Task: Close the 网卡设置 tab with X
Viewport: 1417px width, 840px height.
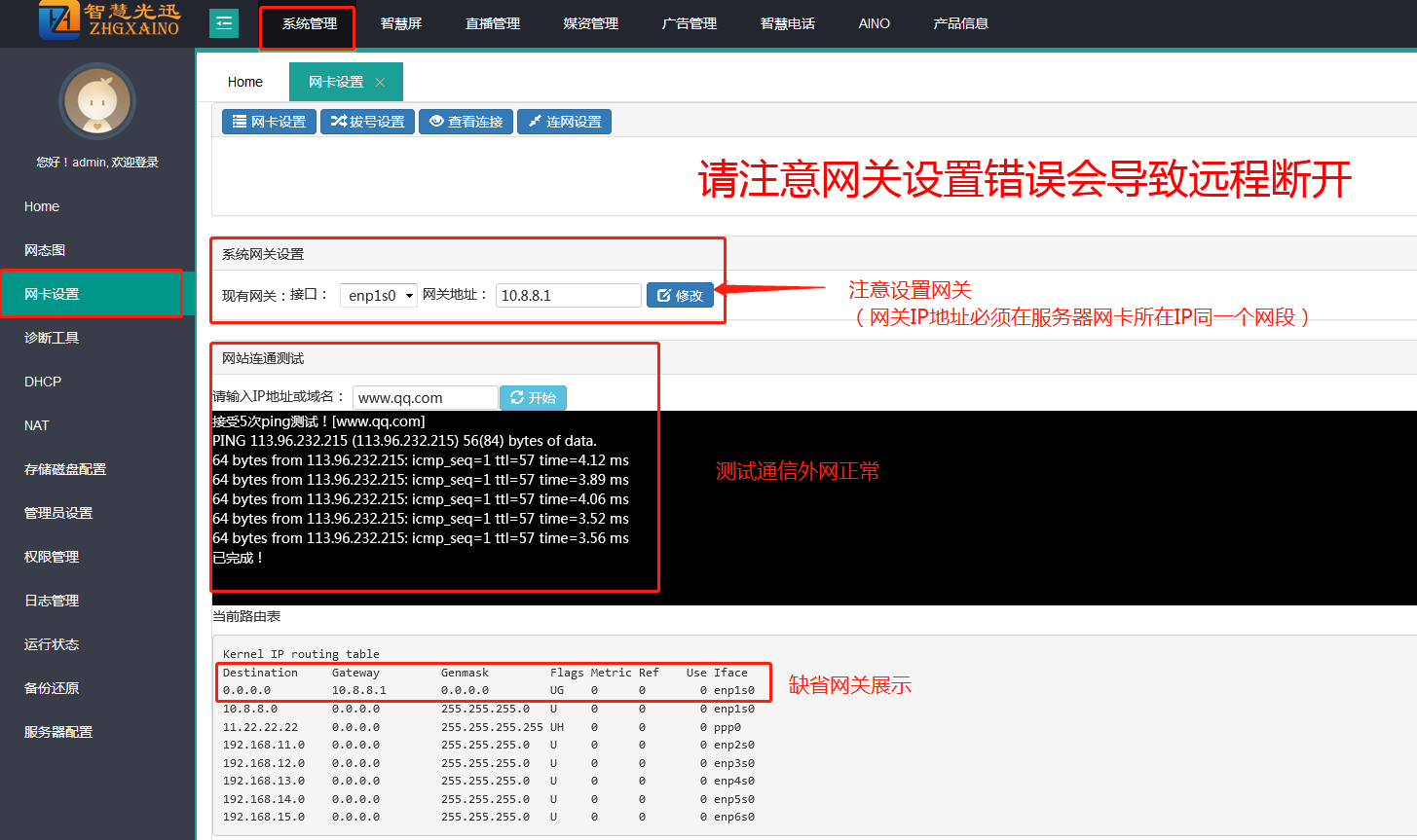Action: (x=380, y=83)
